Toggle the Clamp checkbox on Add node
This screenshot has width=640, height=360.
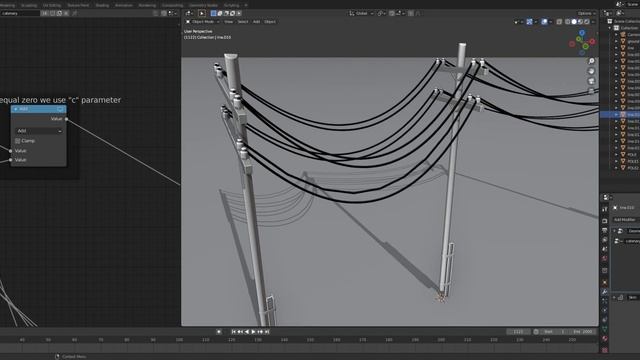pos(18,141)
